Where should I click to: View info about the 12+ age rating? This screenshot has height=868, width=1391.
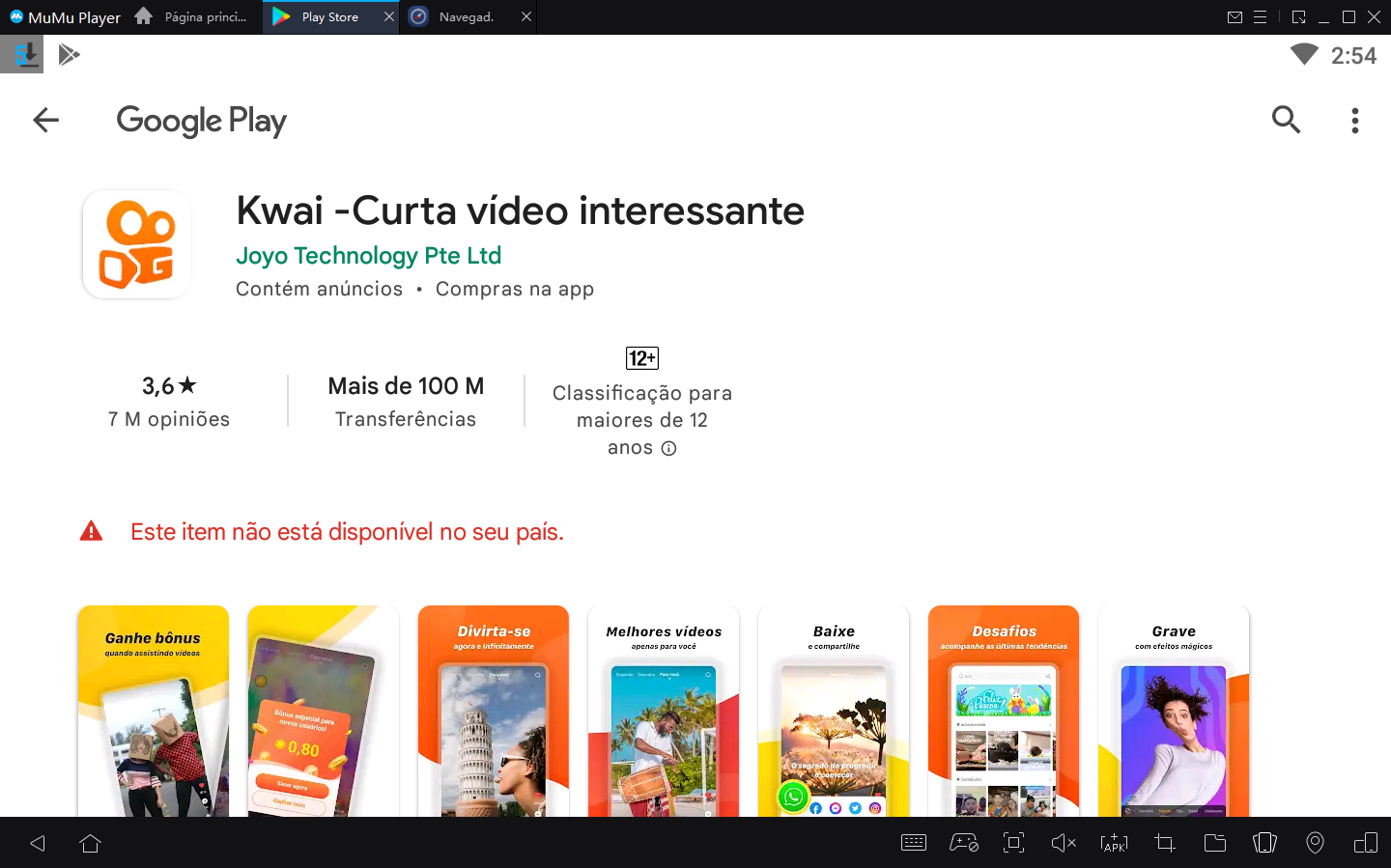(668, 448)
